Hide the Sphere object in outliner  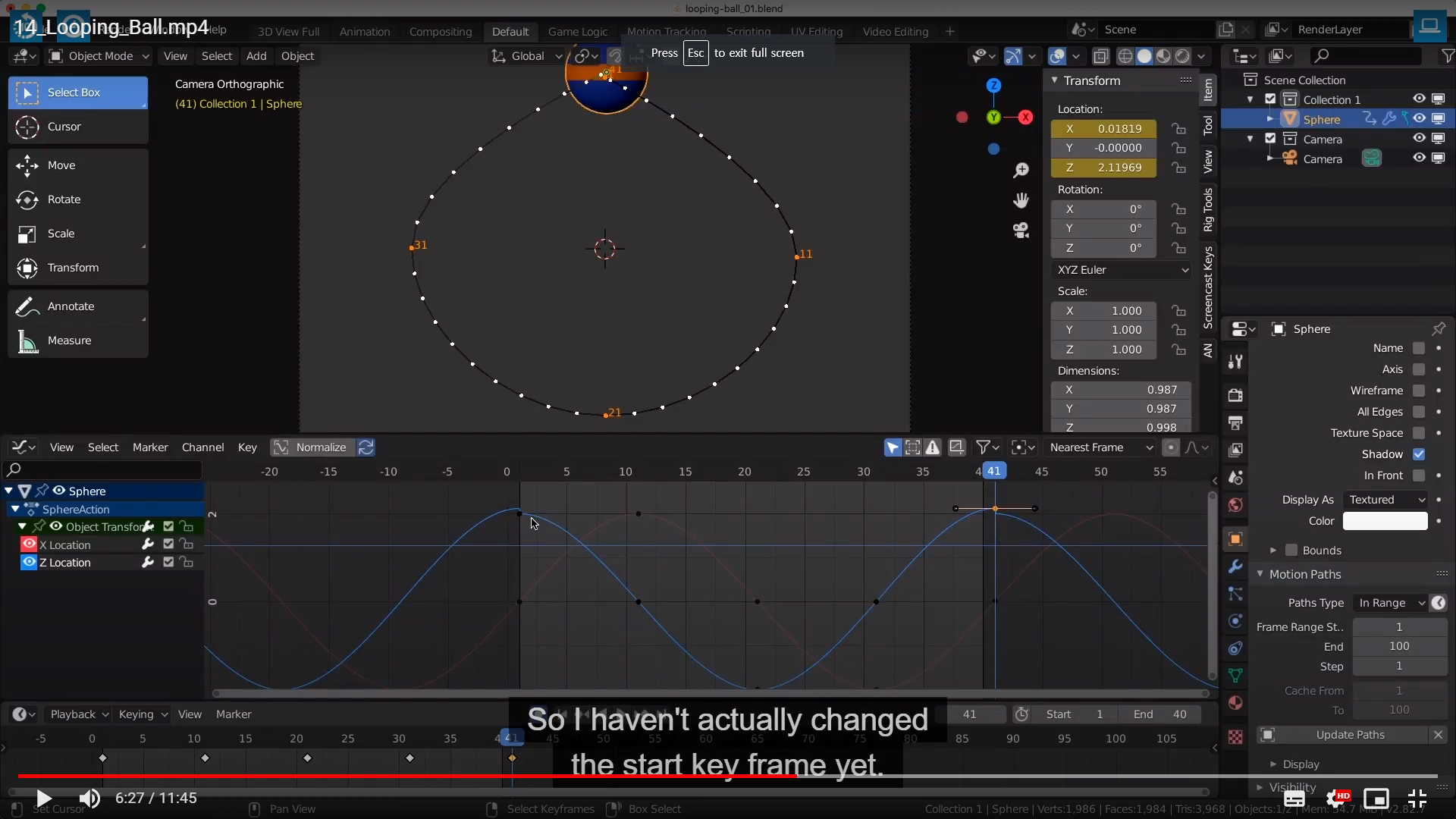(1419, 119)
